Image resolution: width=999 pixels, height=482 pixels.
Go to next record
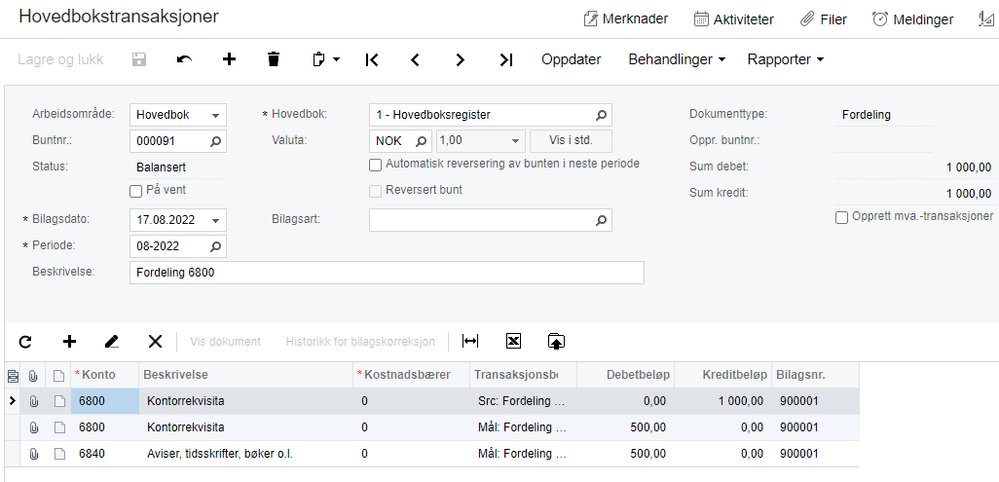(460, 59)
